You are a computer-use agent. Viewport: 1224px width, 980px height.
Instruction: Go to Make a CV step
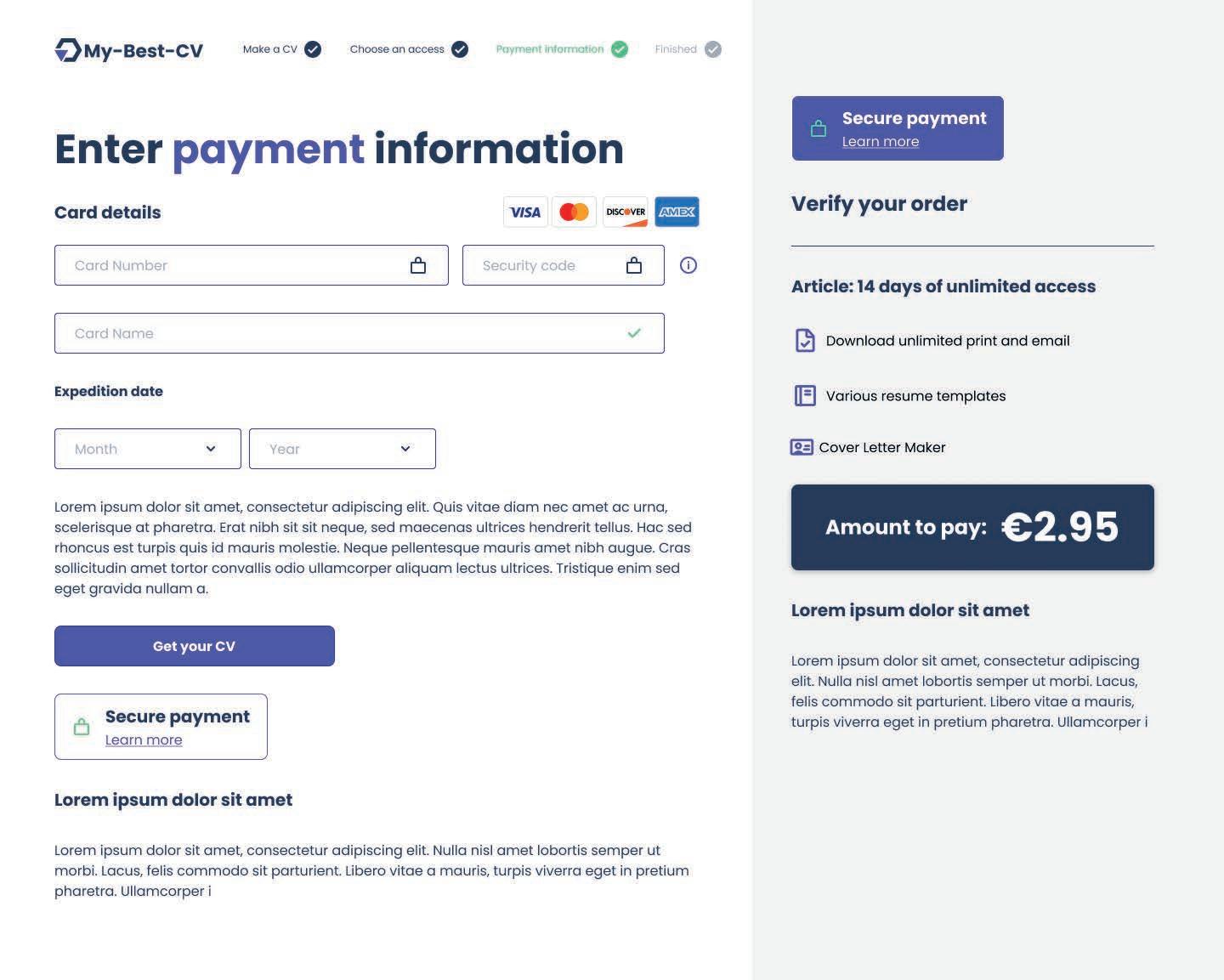[x=269, y=49]
